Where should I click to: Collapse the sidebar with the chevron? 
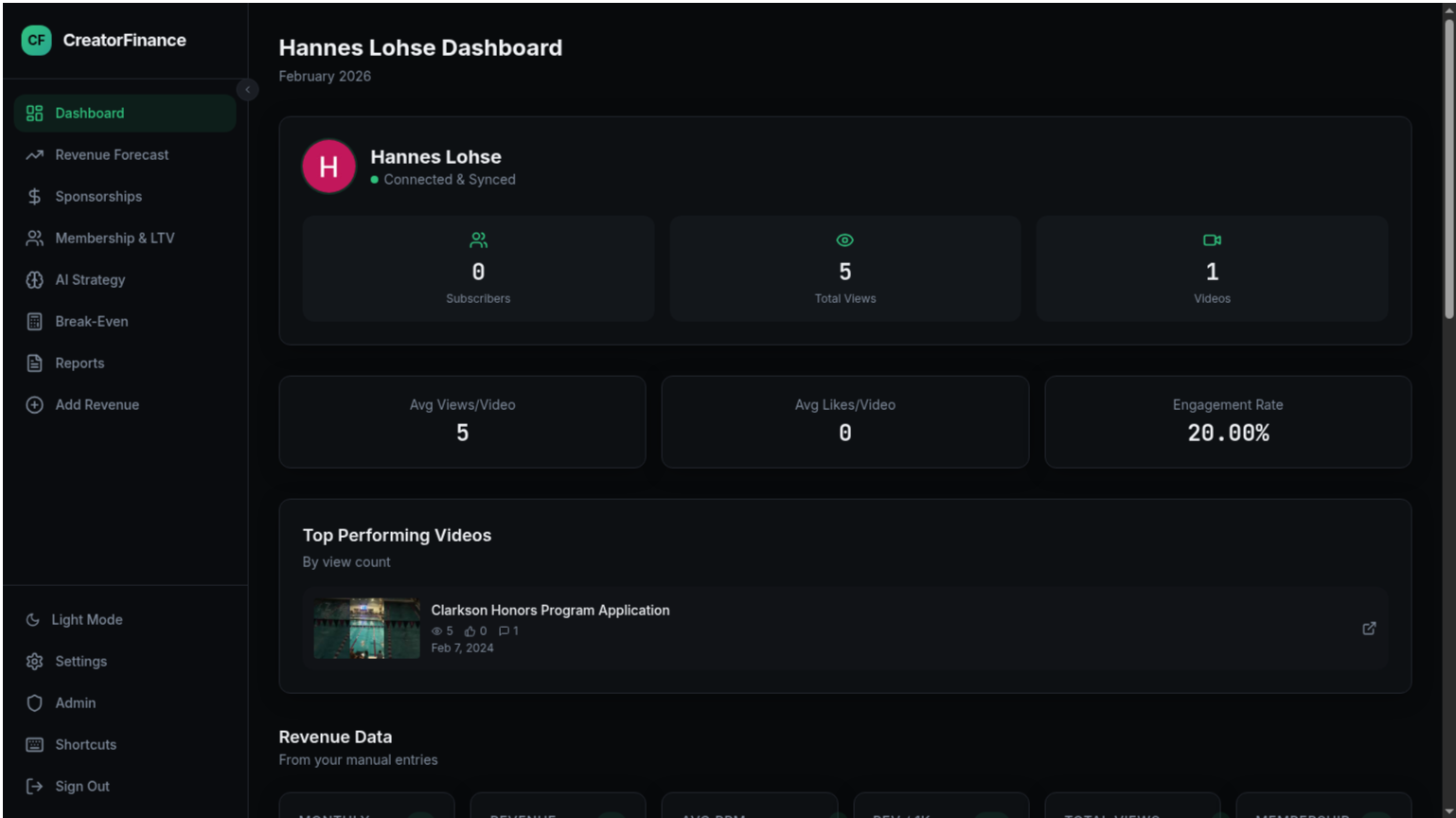click(247, 89)
